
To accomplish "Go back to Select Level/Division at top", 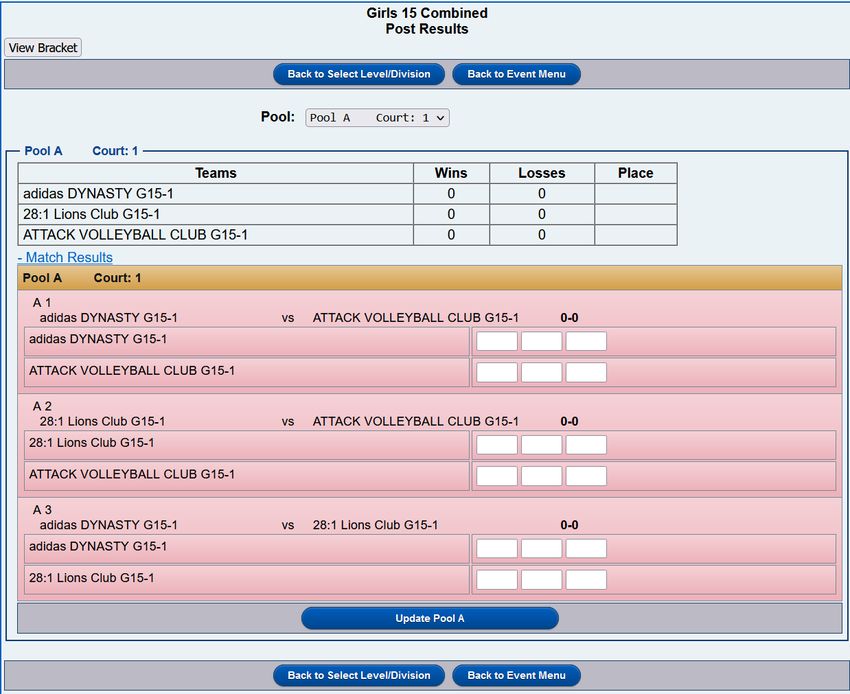I will [359, 74].
